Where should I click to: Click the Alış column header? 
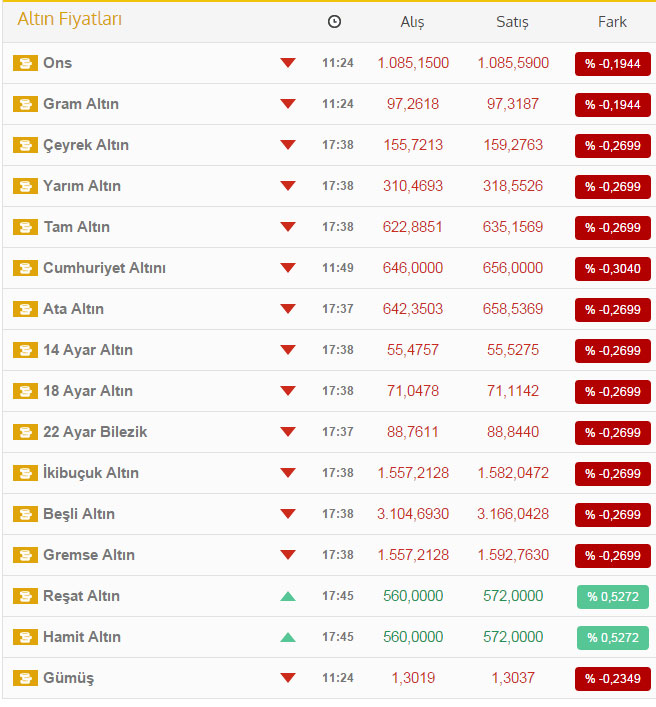click(x=412, y=21)
